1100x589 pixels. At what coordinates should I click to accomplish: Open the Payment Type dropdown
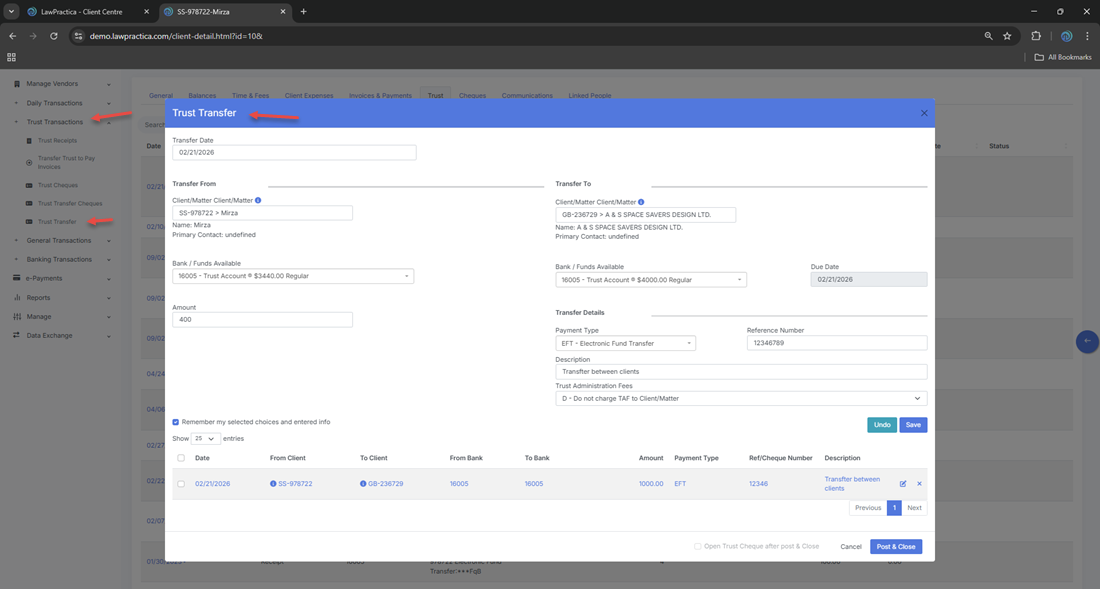pyautogui.click(x=625, y=343)
